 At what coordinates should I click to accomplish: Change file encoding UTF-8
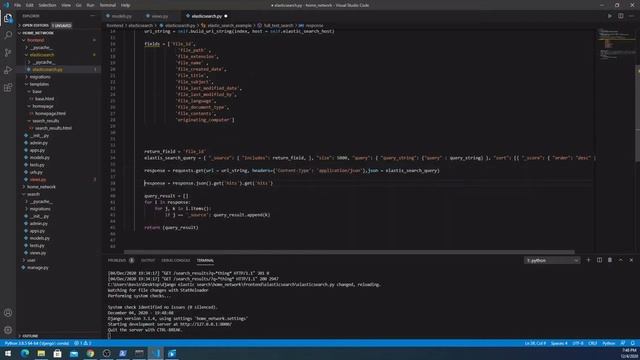[578, 343]
